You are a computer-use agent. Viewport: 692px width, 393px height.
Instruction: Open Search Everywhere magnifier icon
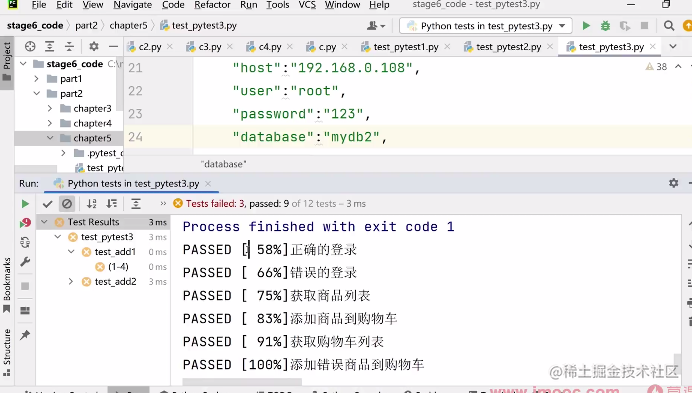pyautogui.click(x=669, y=26)
